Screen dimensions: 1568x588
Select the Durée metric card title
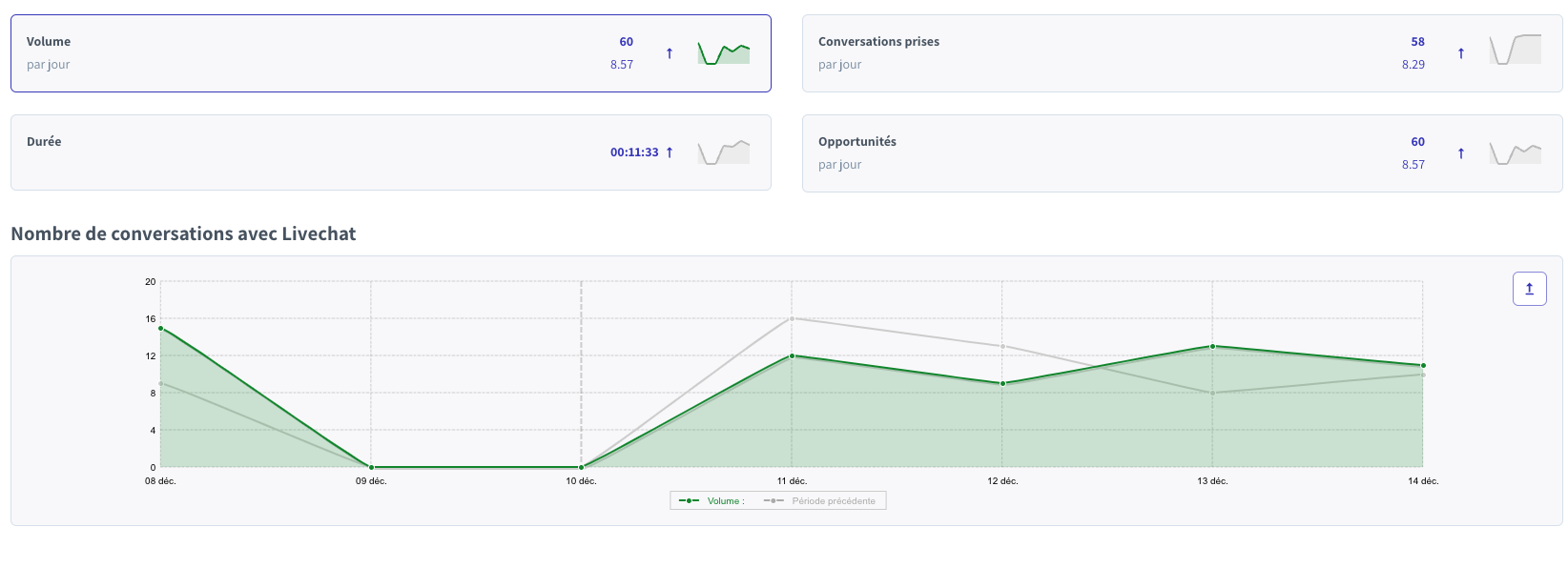pyautogui.click(x=44, y=142)
